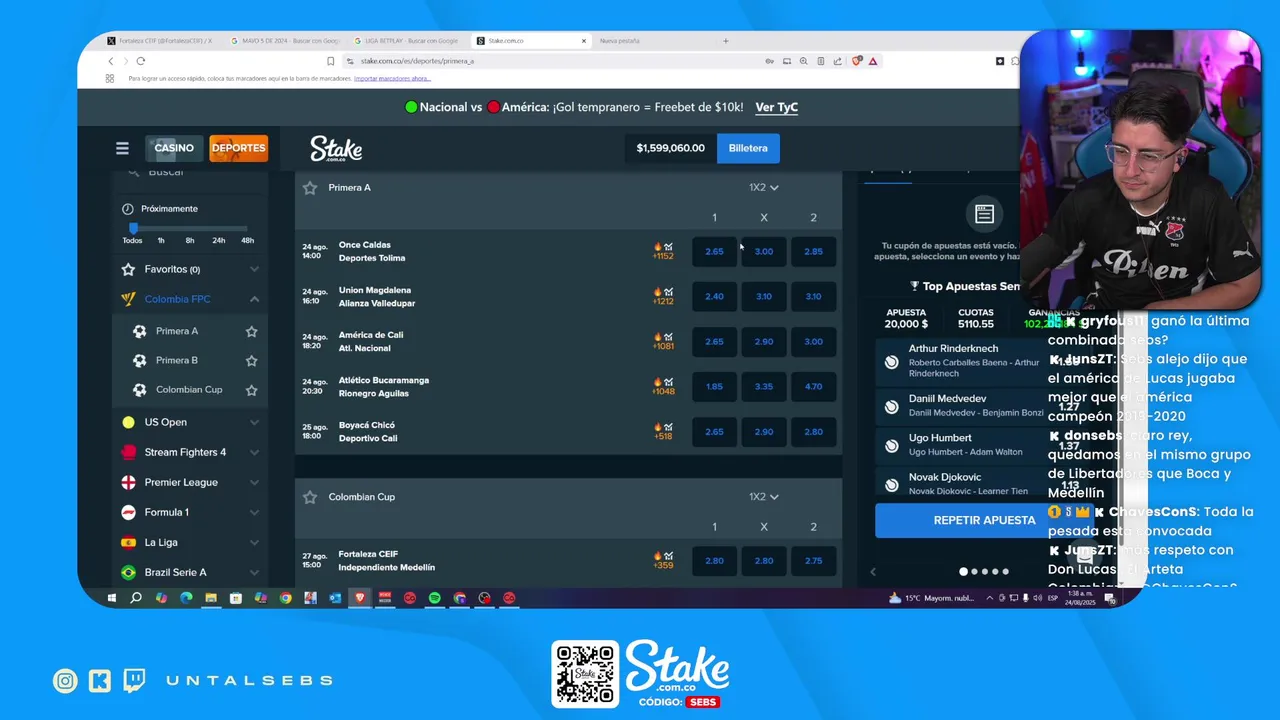Switch to the DEPORTES tab
This screenshot has height=720, width=1280.
pos(238,148)
